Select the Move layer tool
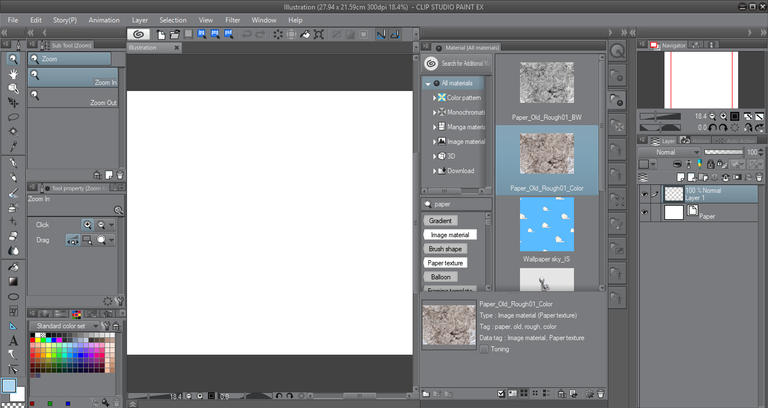This screenshot has height=408, width=768. (x=13, y=103)
